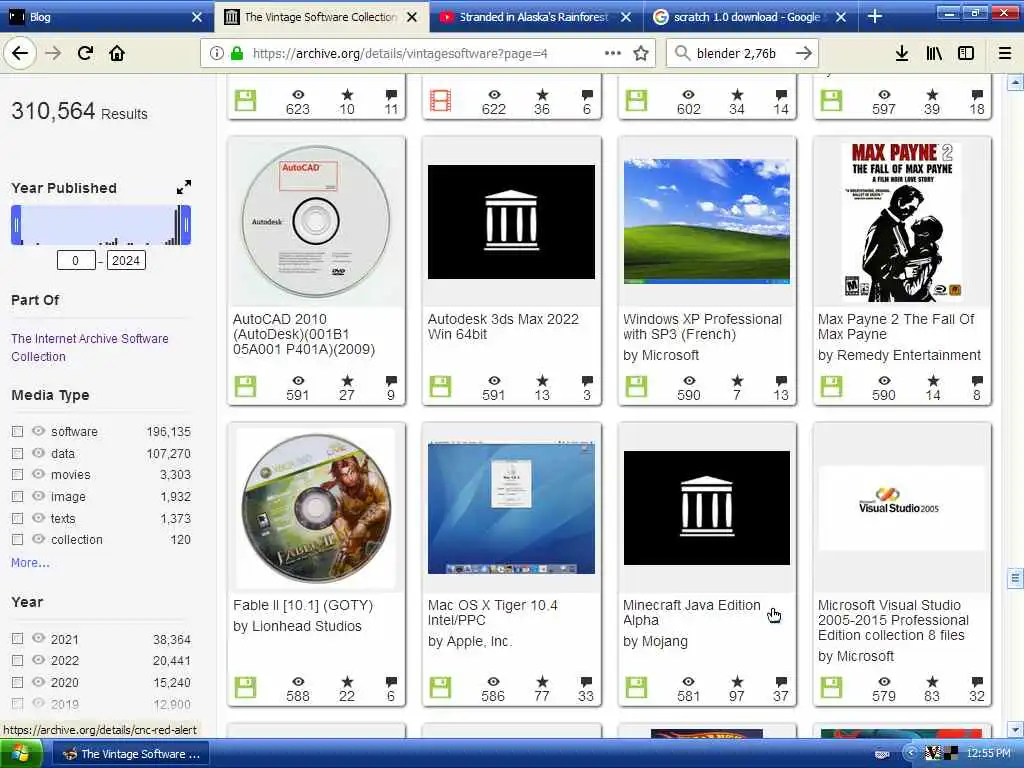
Task: Check the software media type box
Action: [x=18, y=432]
